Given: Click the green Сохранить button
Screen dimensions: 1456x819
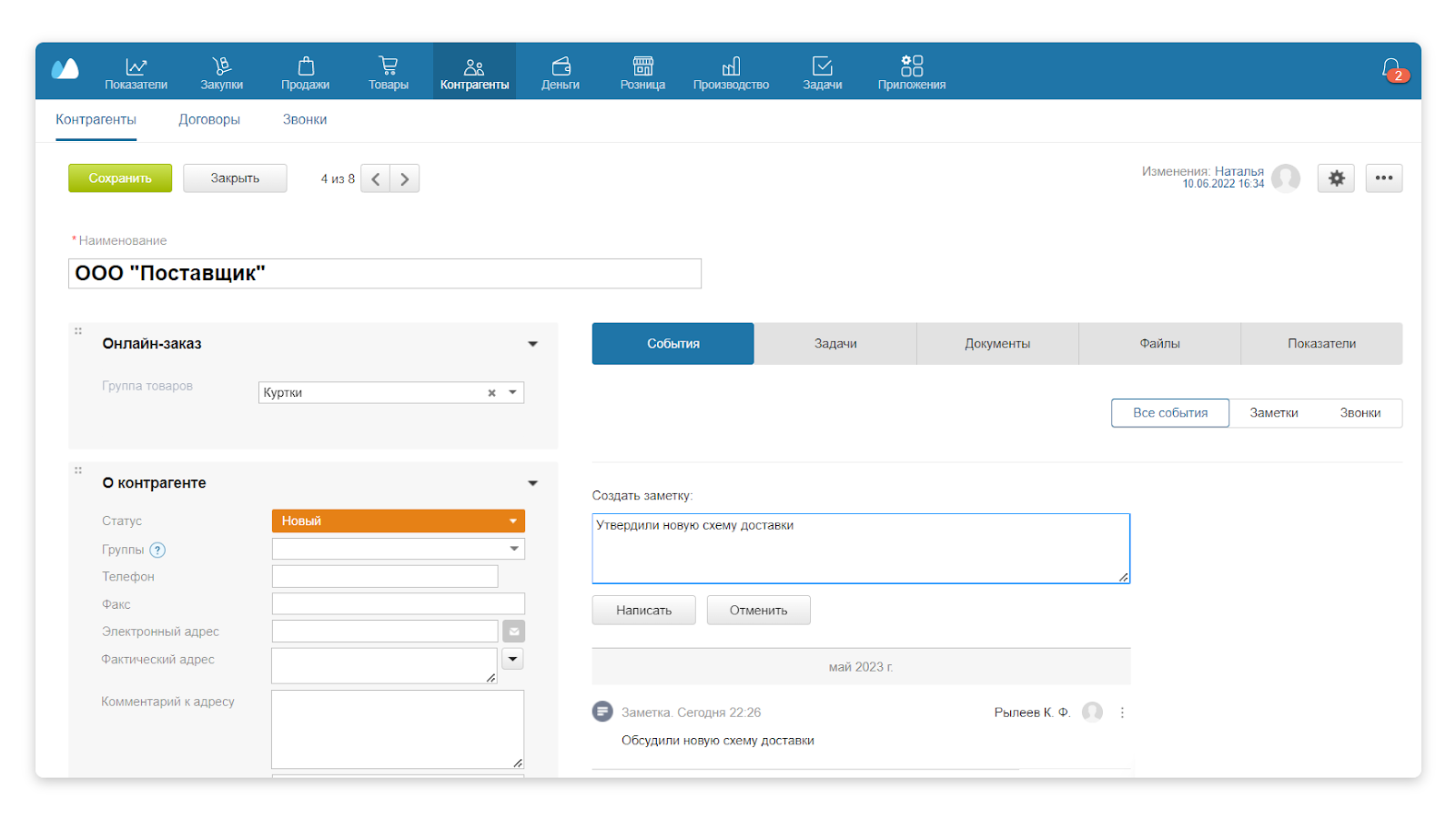Looking at the screenshot, I should coord(120,178).
